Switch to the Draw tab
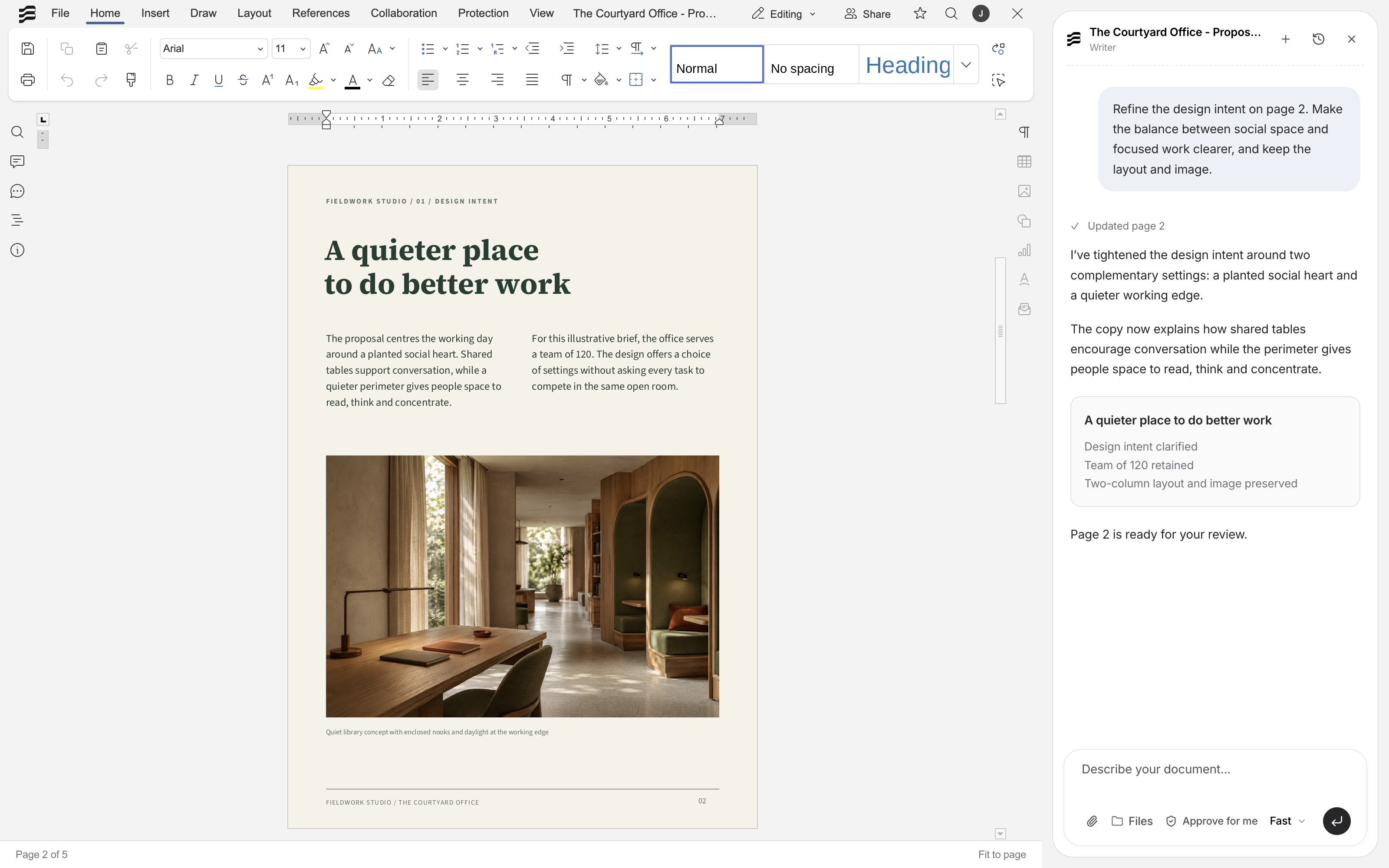The width and height of the screenshot is (1389, 868). pos(203,13)
